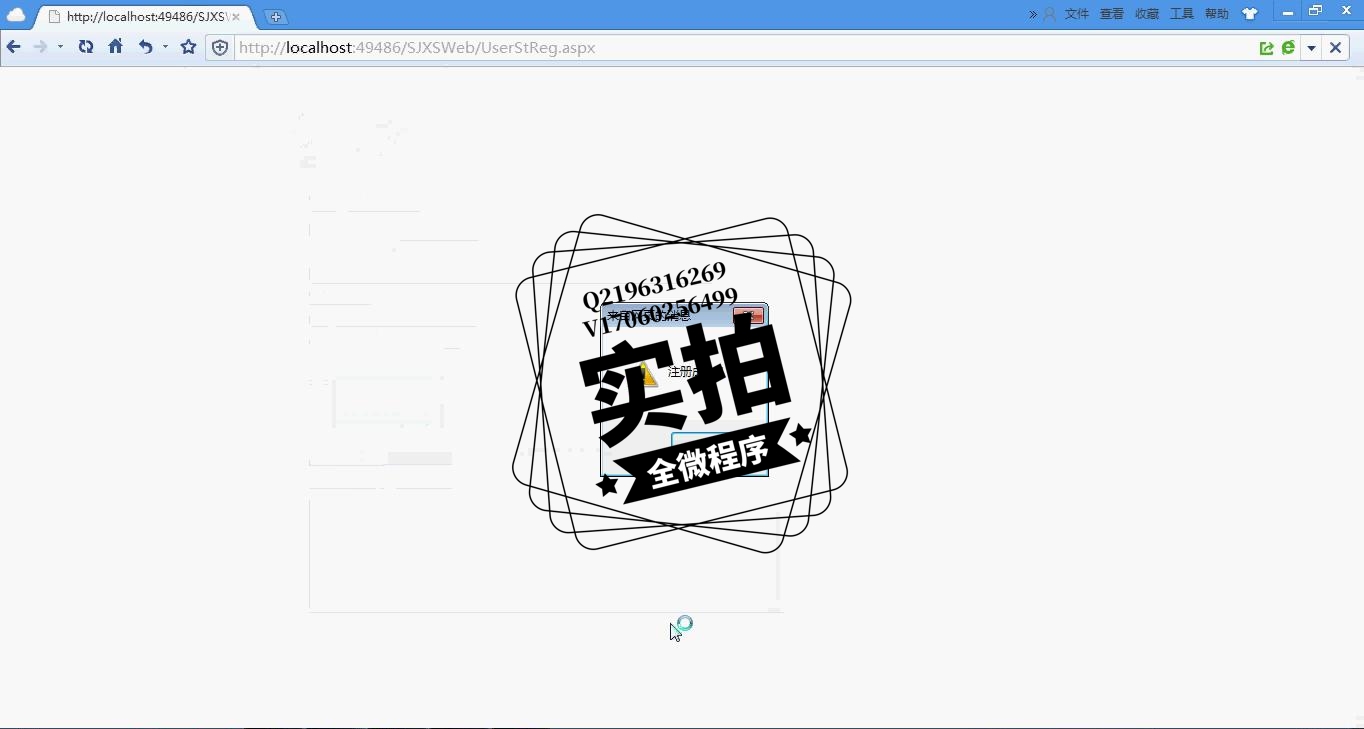Click the cloud browser logo icon
The height and width of the screenshot is (729, 1364).
[x=16, y=14]
